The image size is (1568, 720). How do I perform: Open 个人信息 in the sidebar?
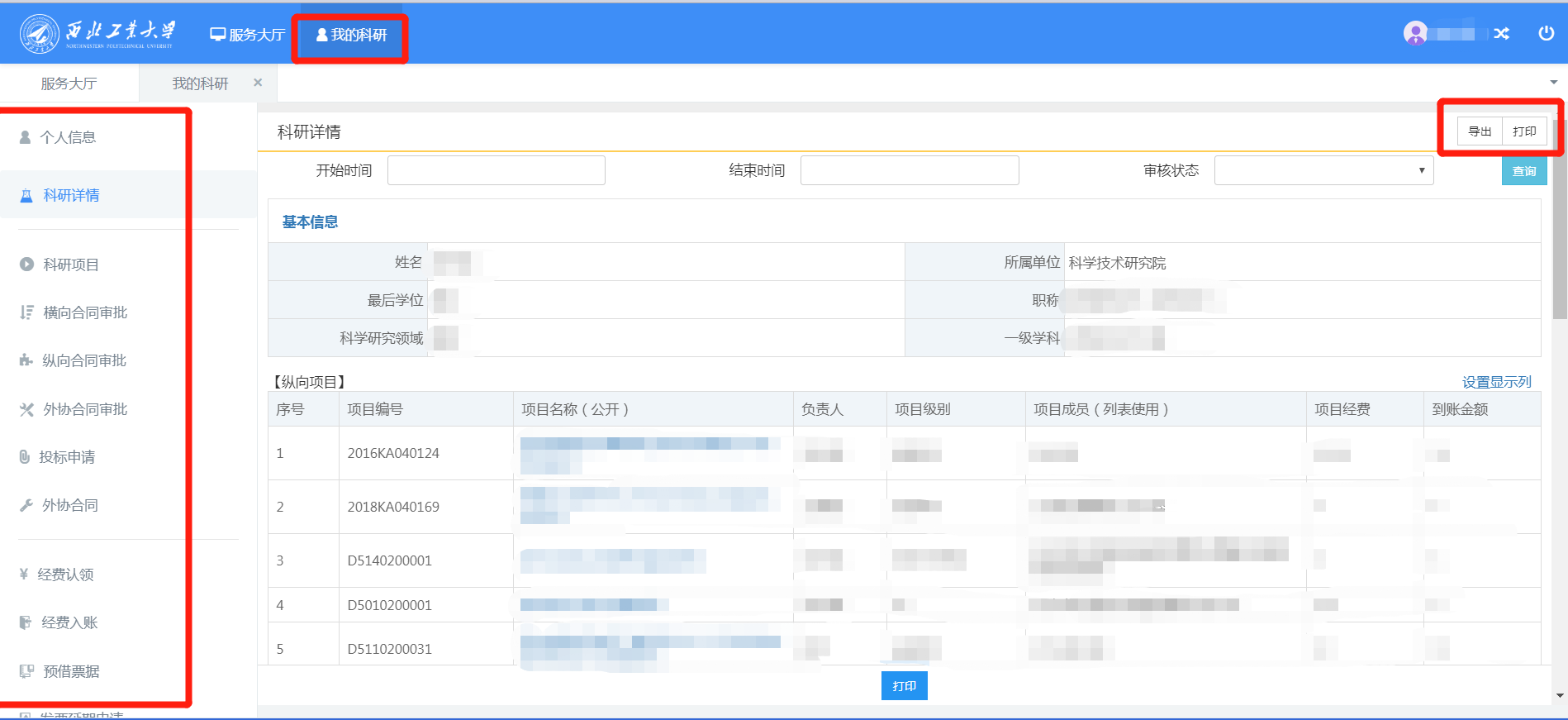(x=68, y=137)
